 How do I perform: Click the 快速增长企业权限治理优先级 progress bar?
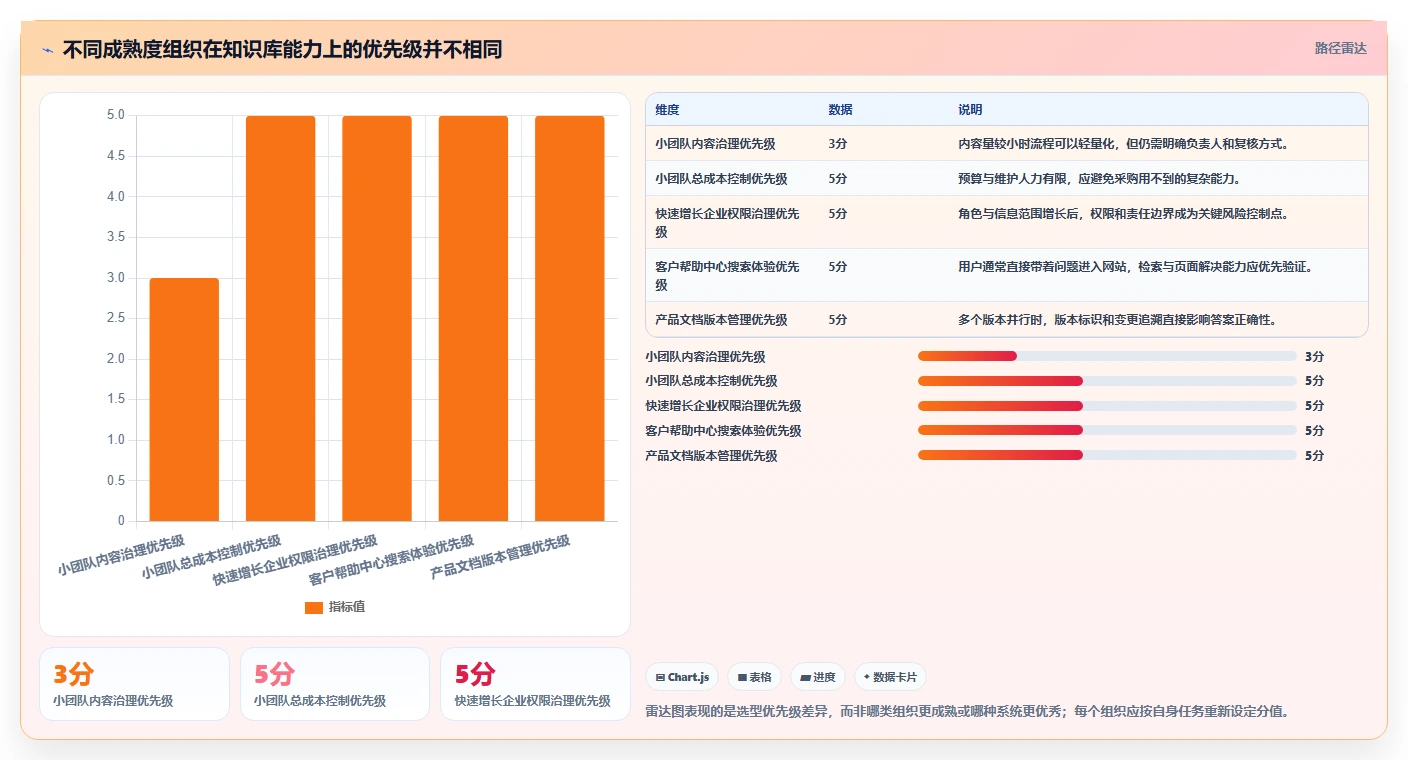pyautogui.click(x=1107, y=406)
